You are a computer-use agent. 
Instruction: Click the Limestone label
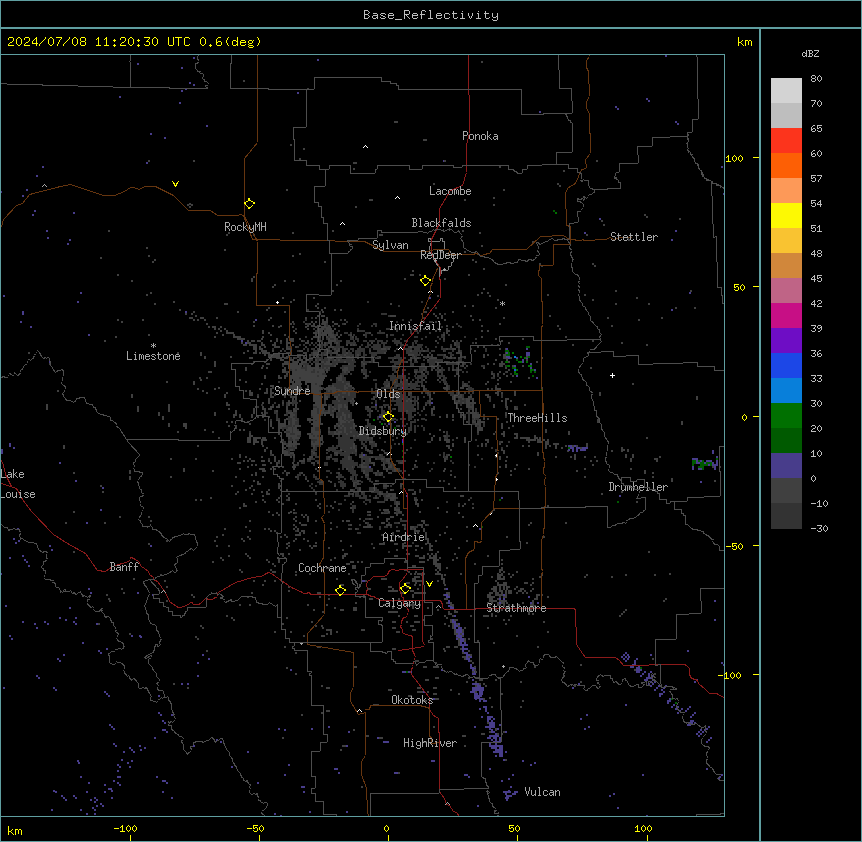(153, 356)
